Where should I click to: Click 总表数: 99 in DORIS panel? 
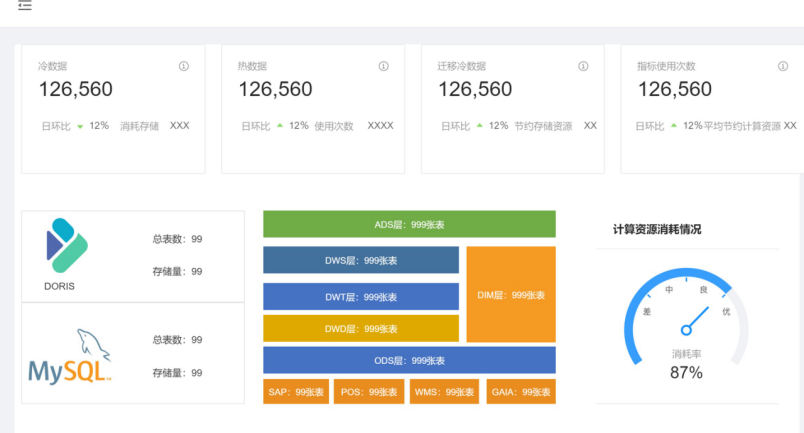coord(177,239)
